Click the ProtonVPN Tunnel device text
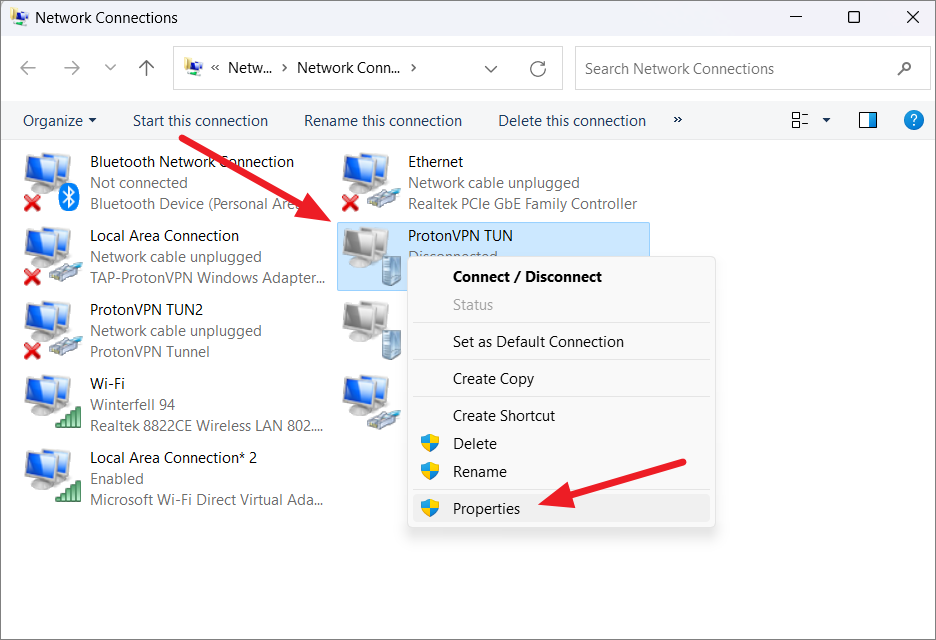 (149, 352)
